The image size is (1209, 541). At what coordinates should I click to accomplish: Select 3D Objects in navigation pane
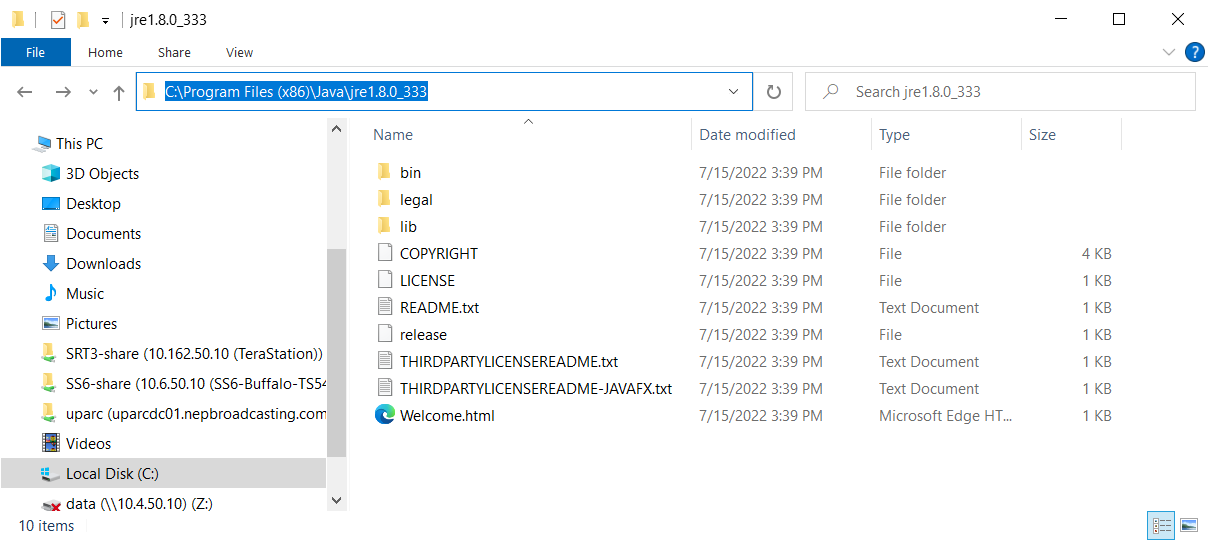tap(102, 174)
